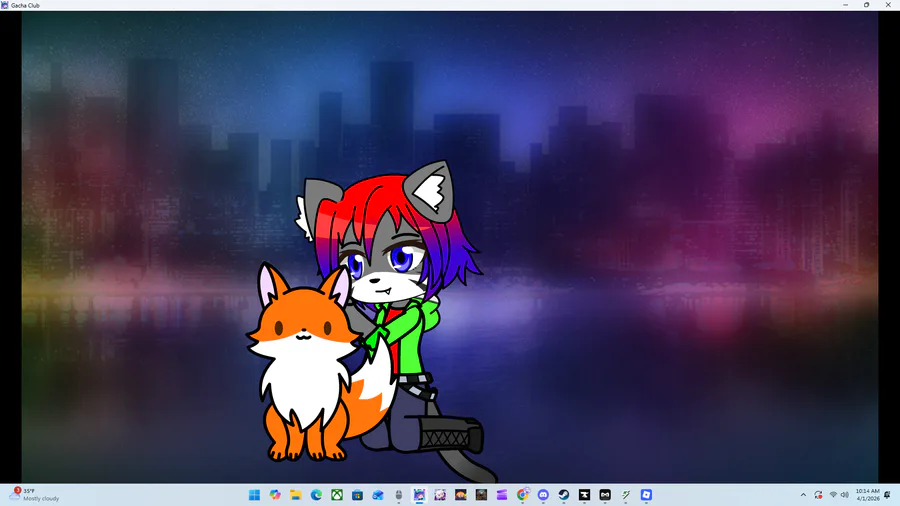Close the Gacha Club window

[888, 5]
